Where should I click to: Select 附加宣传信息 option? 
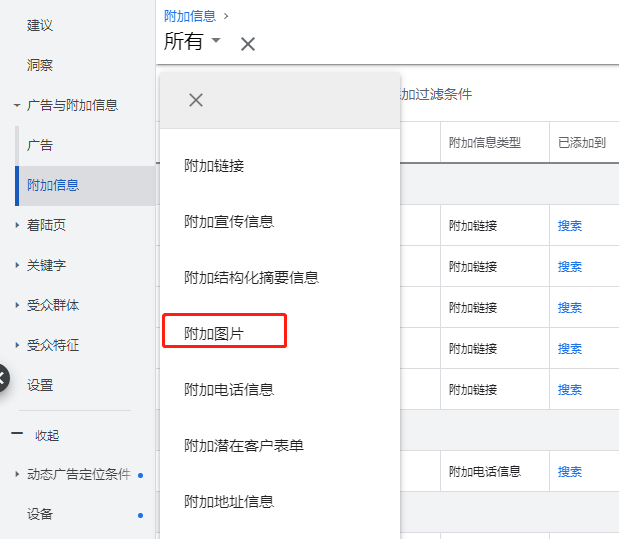229,222
